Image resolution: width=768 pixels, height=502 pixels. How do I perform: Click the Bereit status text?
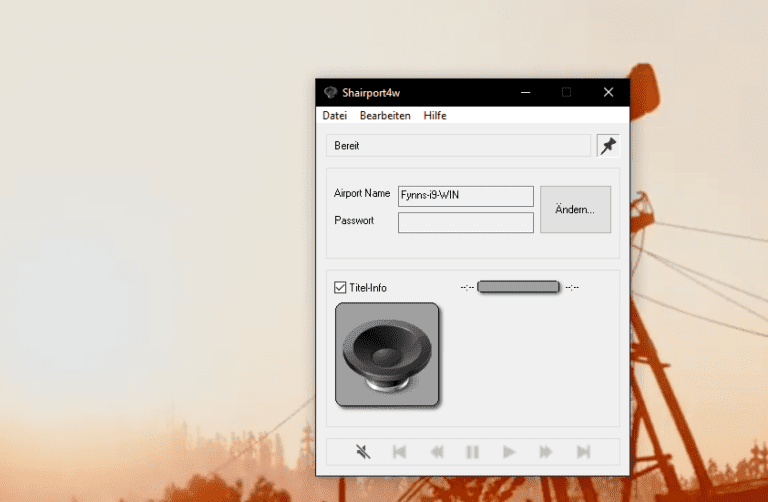coord(347,146)
